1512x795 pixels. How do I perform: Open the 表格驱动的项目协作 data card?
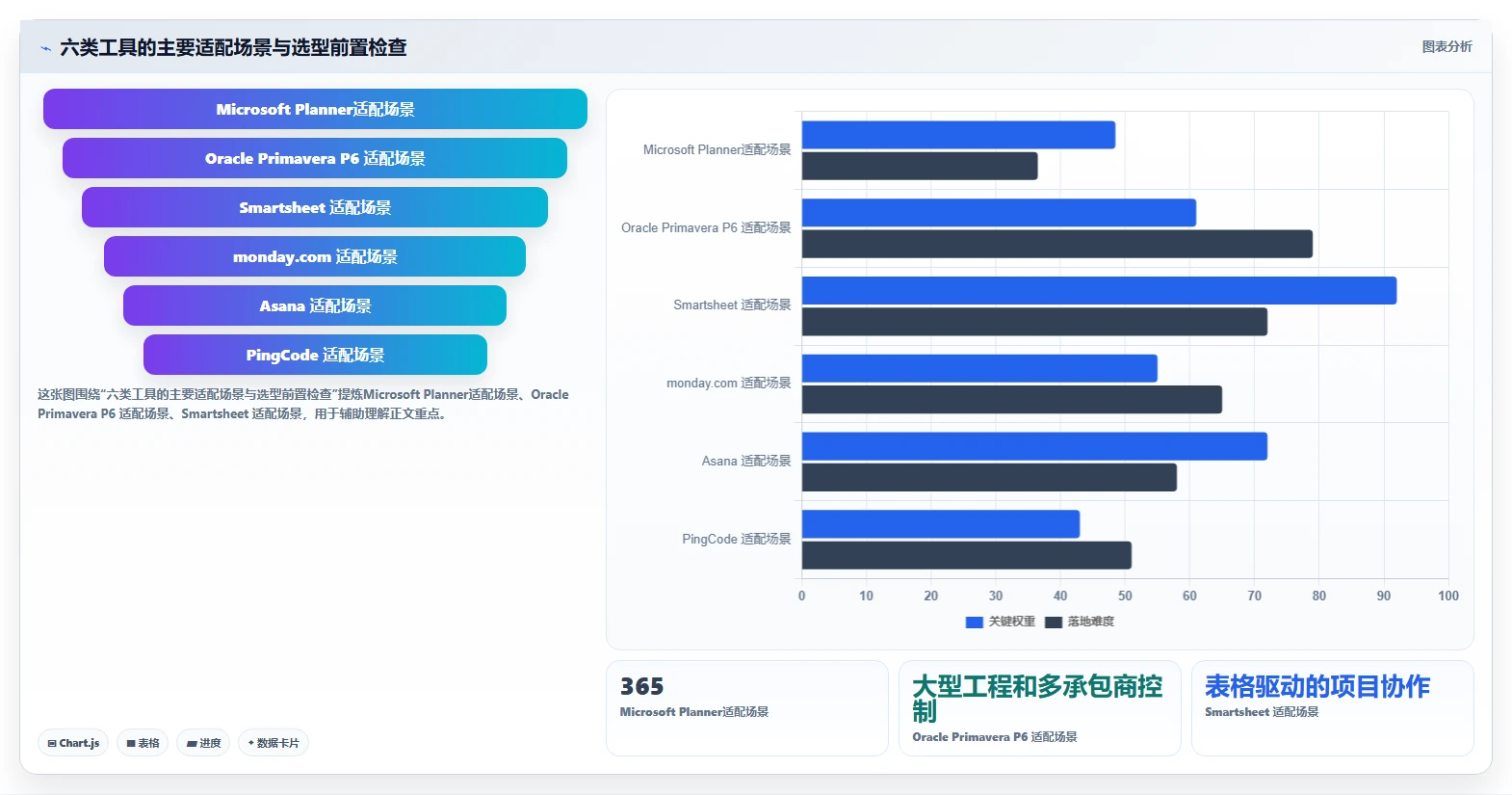[1332, 708]
